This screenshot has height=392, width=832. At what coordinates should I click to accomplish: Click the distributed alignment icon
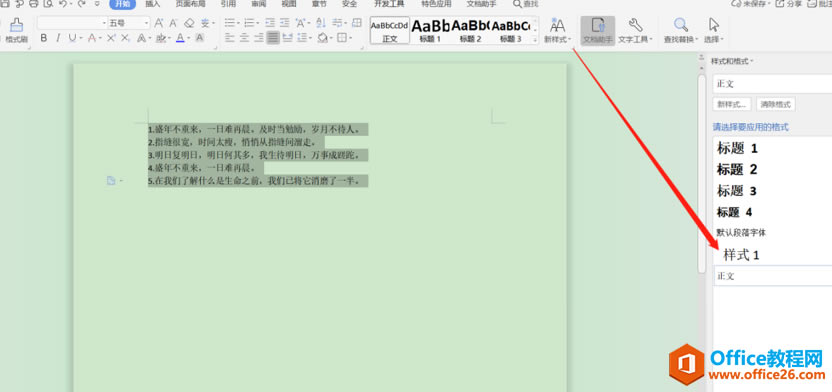tap(287, 38)
